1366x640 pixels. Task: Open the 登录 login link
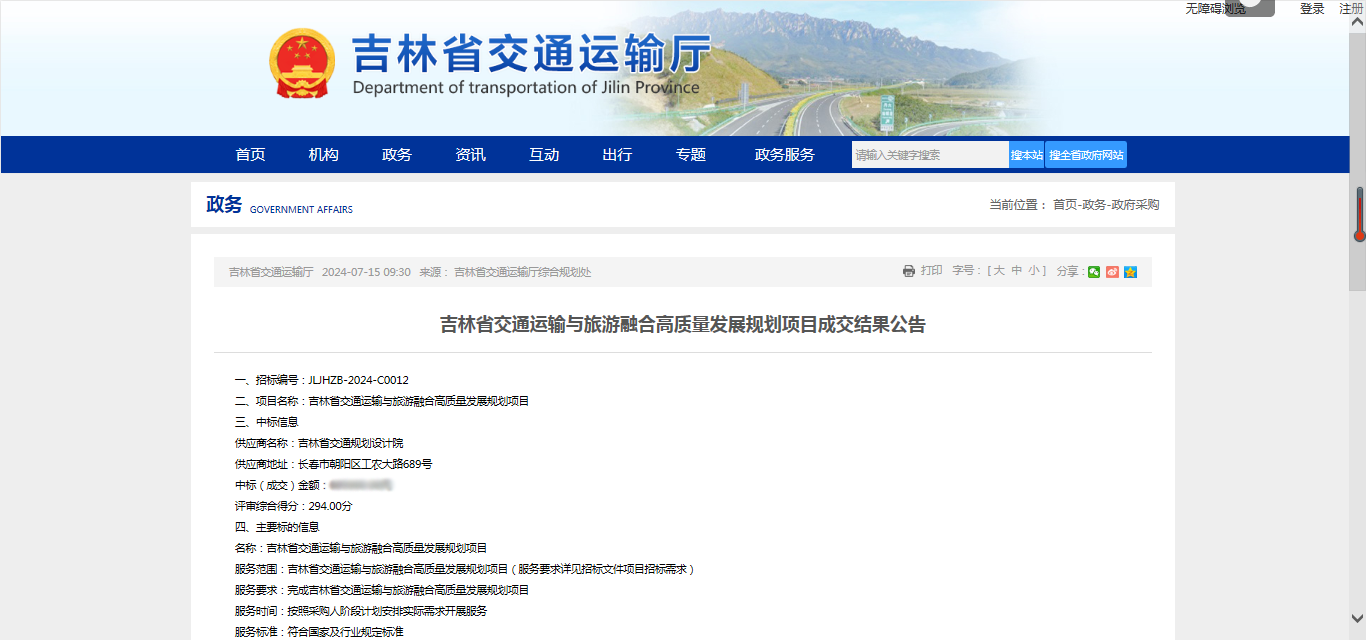click(x=1312, y=9)
